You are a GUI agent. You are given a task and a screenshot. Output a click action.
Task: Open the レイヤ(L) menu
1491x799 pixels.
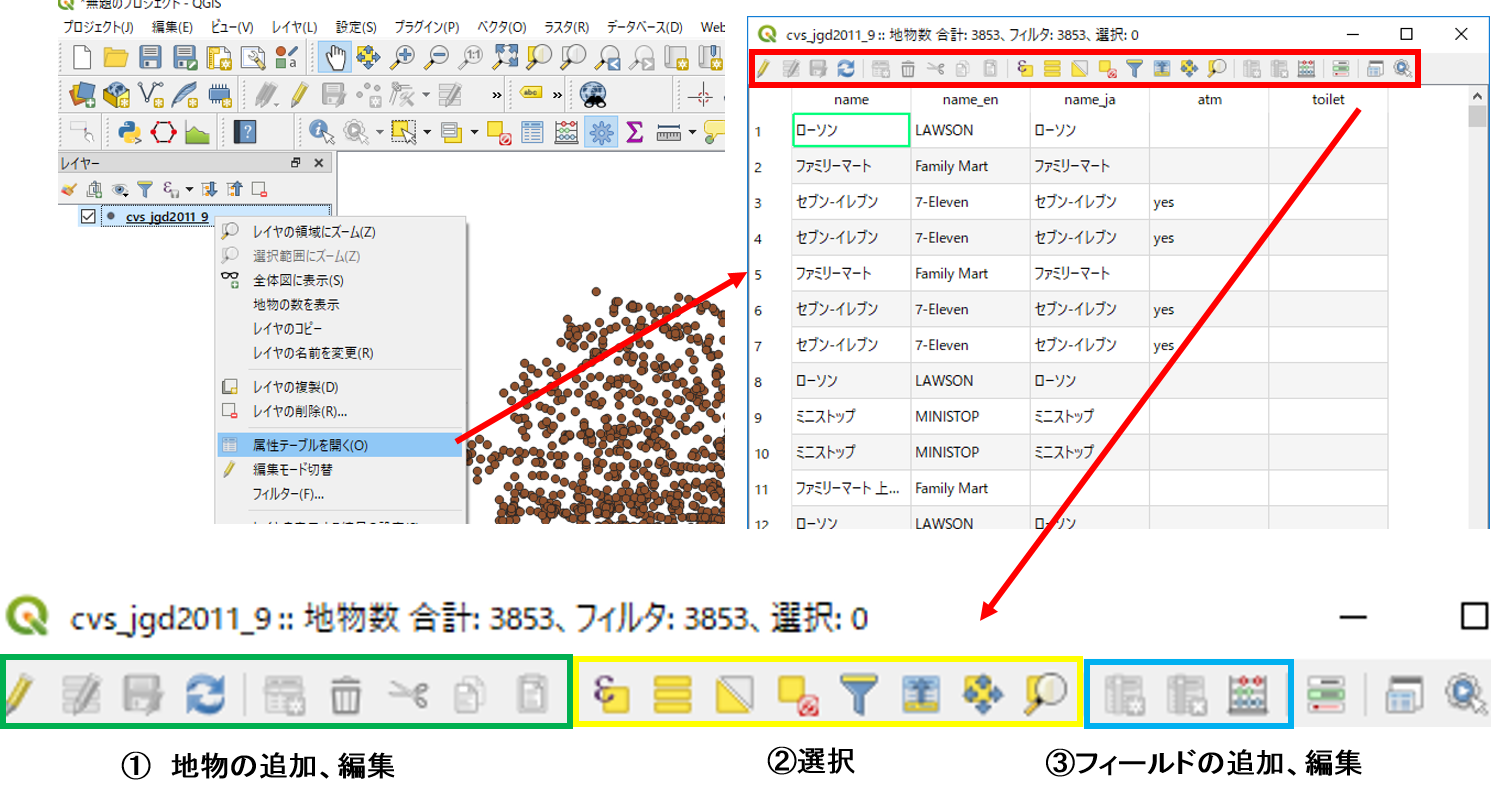pos(294,27)
